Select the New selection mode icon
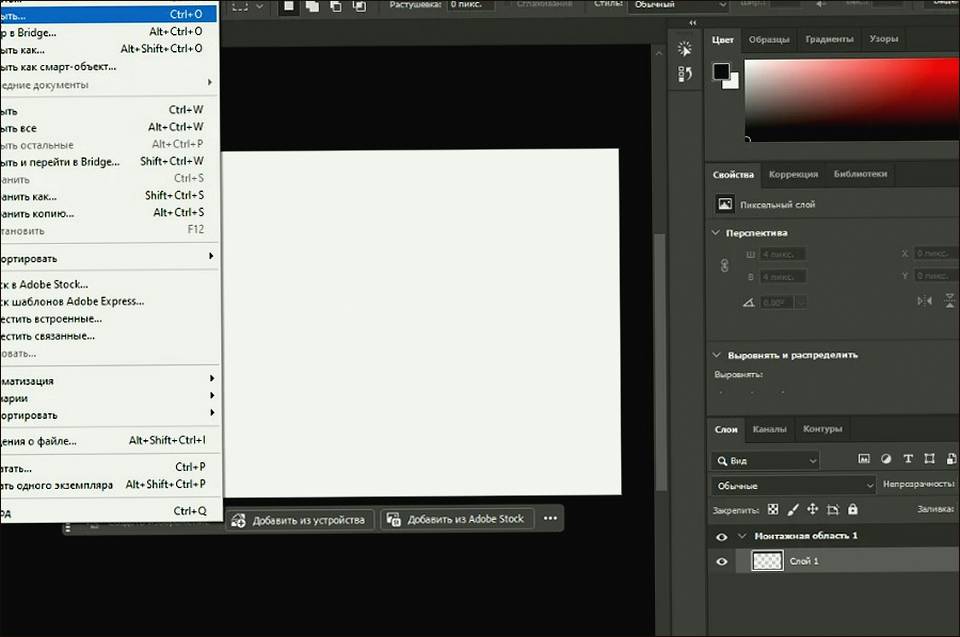This screenshot has width=960, height=637. 289,6
